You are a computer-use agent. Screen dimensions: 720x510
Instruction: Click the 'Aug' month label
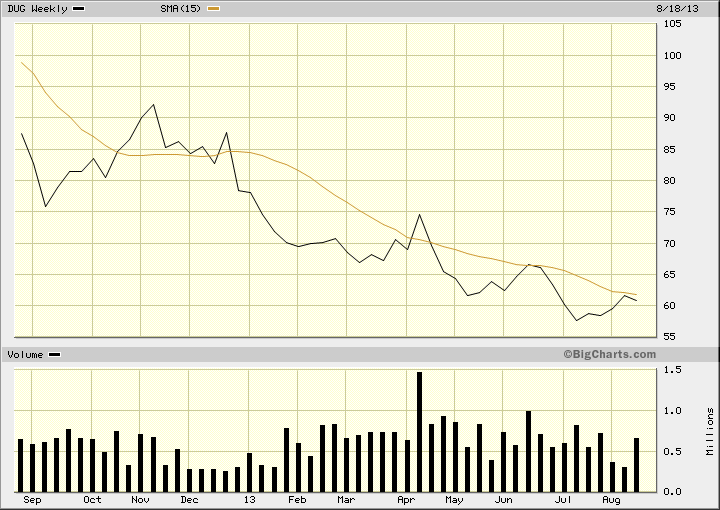point(611,500)
